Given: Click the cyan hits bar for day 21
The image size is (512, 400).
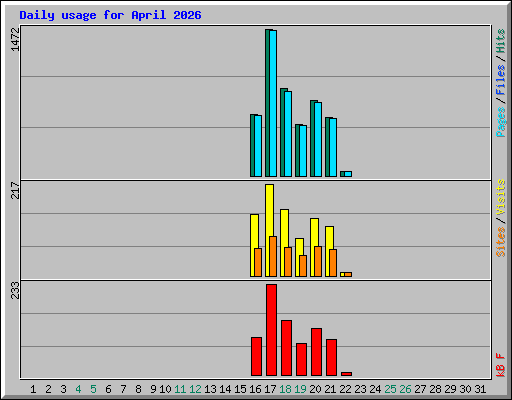Looking at the screenshot, I should pyautogui.click(x=333, y=148).
